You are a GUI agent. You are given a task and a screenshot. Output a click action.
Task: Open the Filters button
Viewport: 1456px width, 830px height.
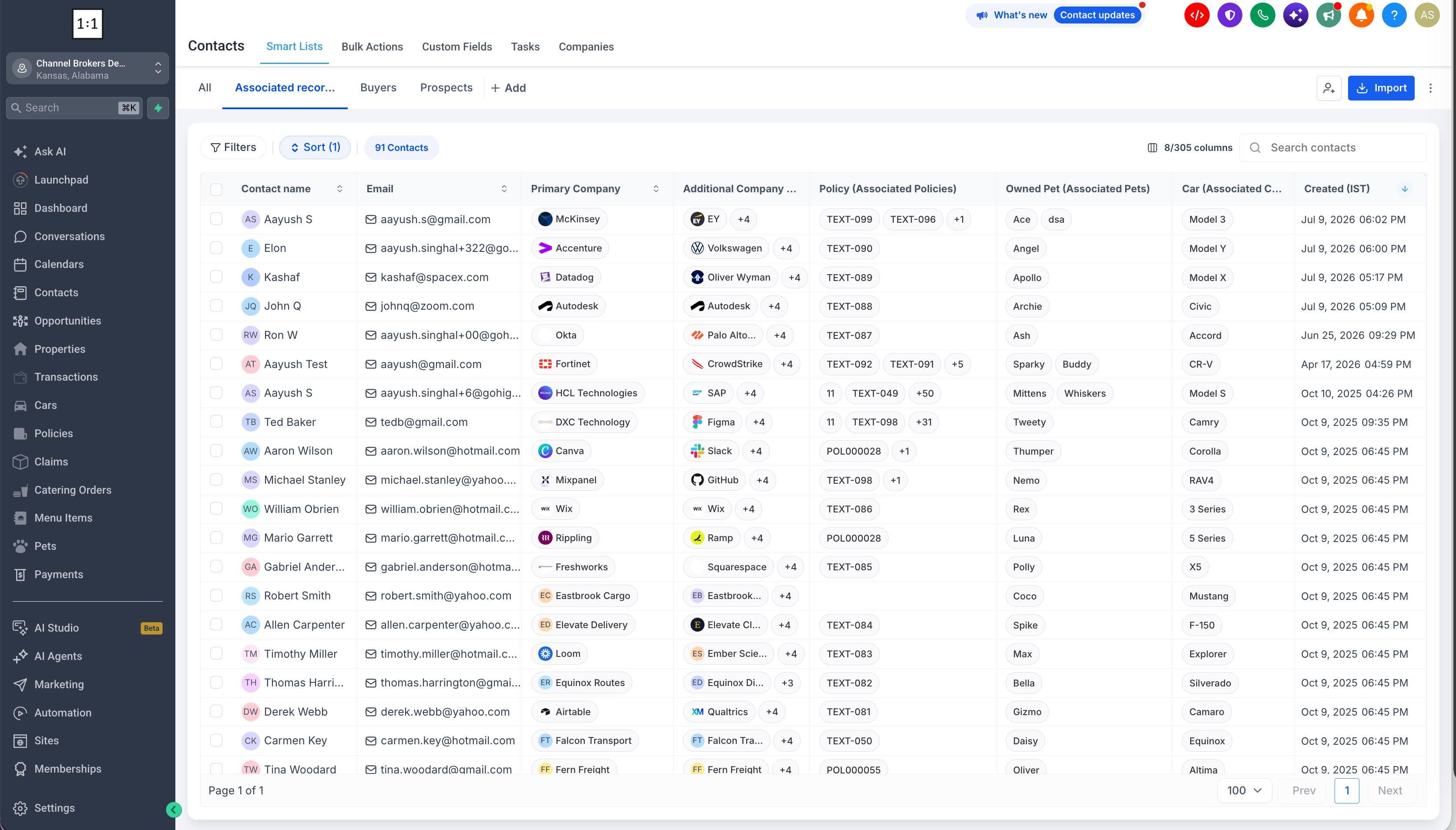pos(233,147)
